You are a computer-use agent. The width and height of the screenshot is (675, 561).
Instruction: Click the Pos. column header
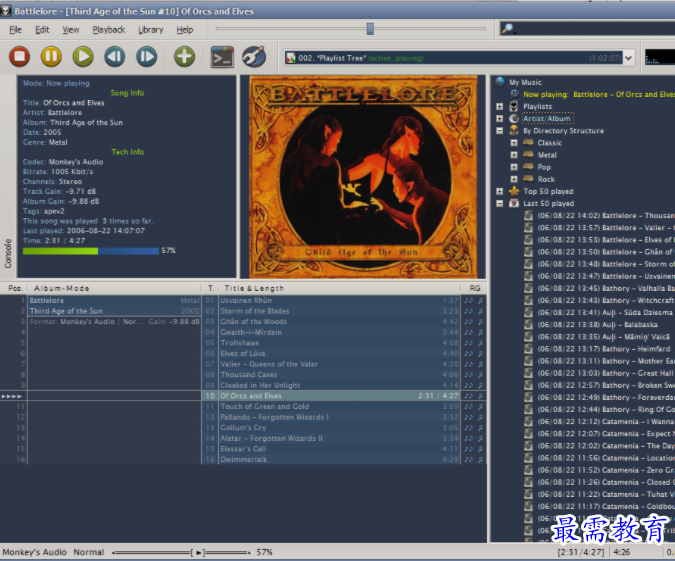(x=15, y=288)
